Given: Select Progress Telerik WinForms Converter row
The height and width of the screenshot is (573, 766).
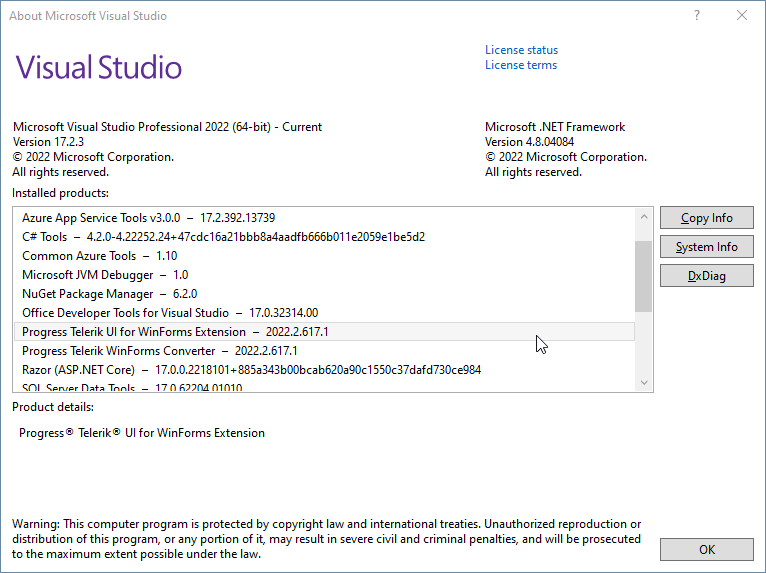Looking at the screenshot, I should click(x=324, y=351).
